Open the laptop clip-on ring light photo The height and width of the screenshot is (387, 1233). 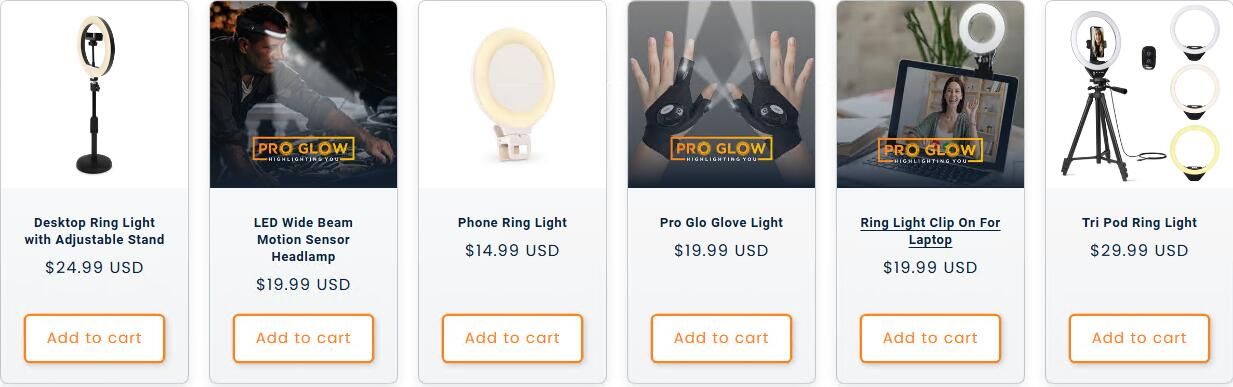pos(930,94)
